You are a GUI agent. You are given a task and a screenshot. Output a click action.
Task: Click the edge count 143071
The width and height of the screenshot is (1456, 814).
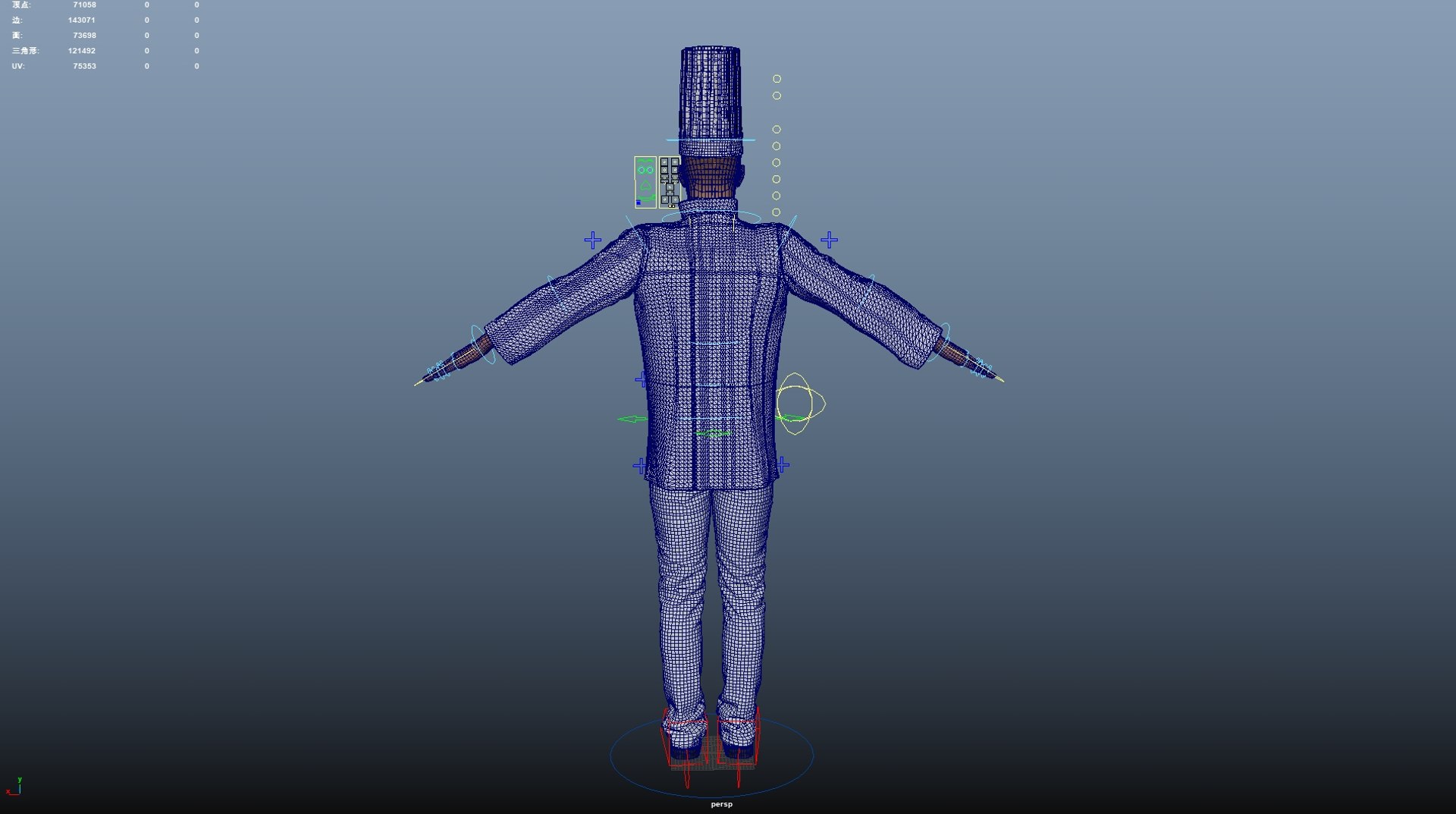tap(81, 20)
